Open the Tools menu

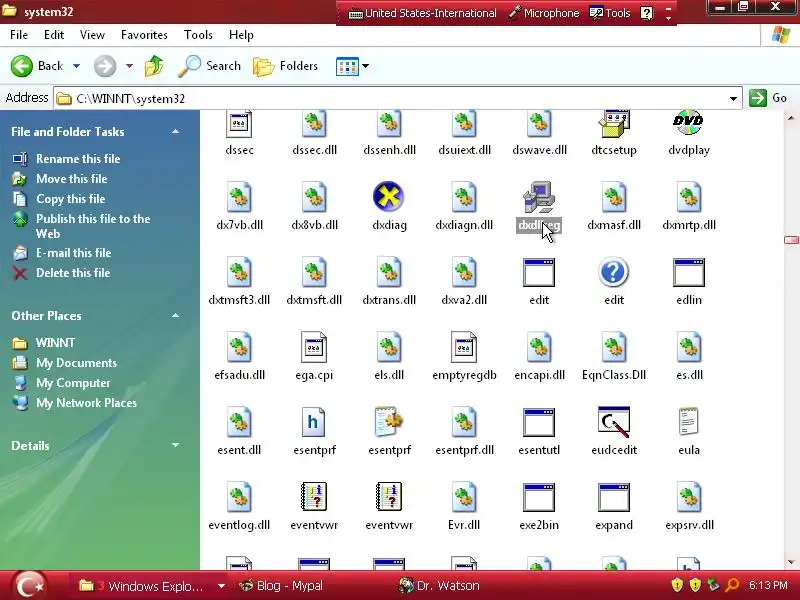click(x=198, y=35)
